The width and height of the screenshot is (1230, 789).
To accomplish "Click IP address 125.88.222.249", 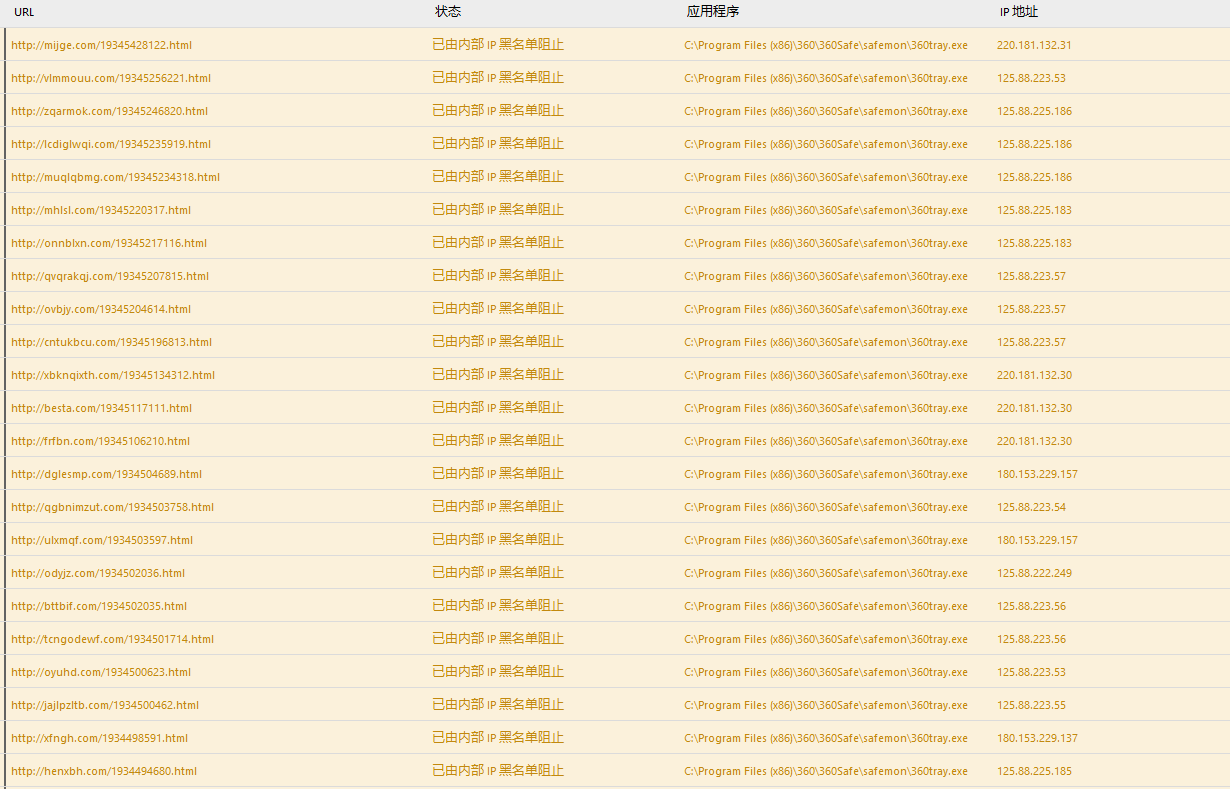I will pos(1034,573).
